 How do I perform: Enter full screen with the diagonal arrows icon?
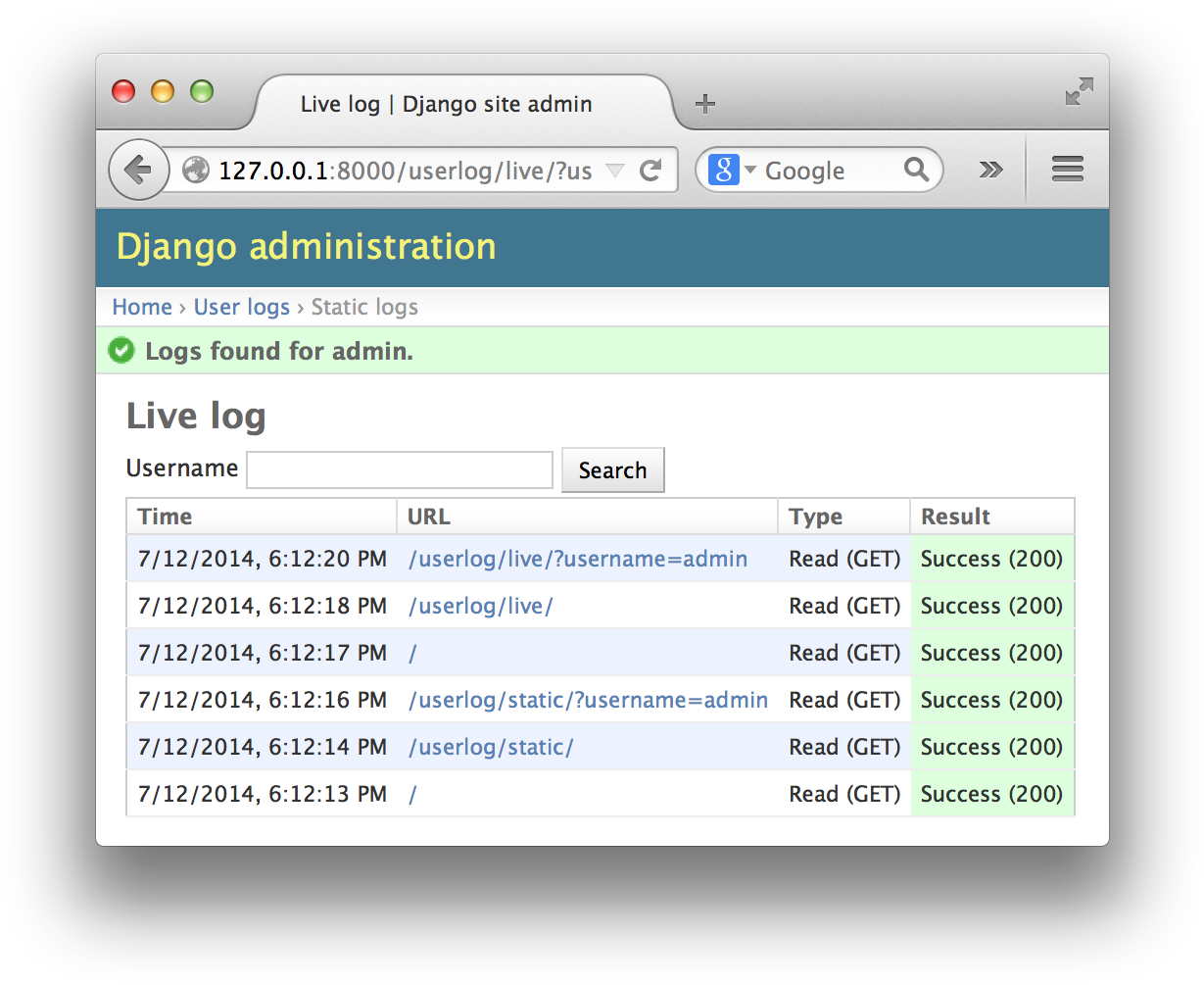point(1080,91)
